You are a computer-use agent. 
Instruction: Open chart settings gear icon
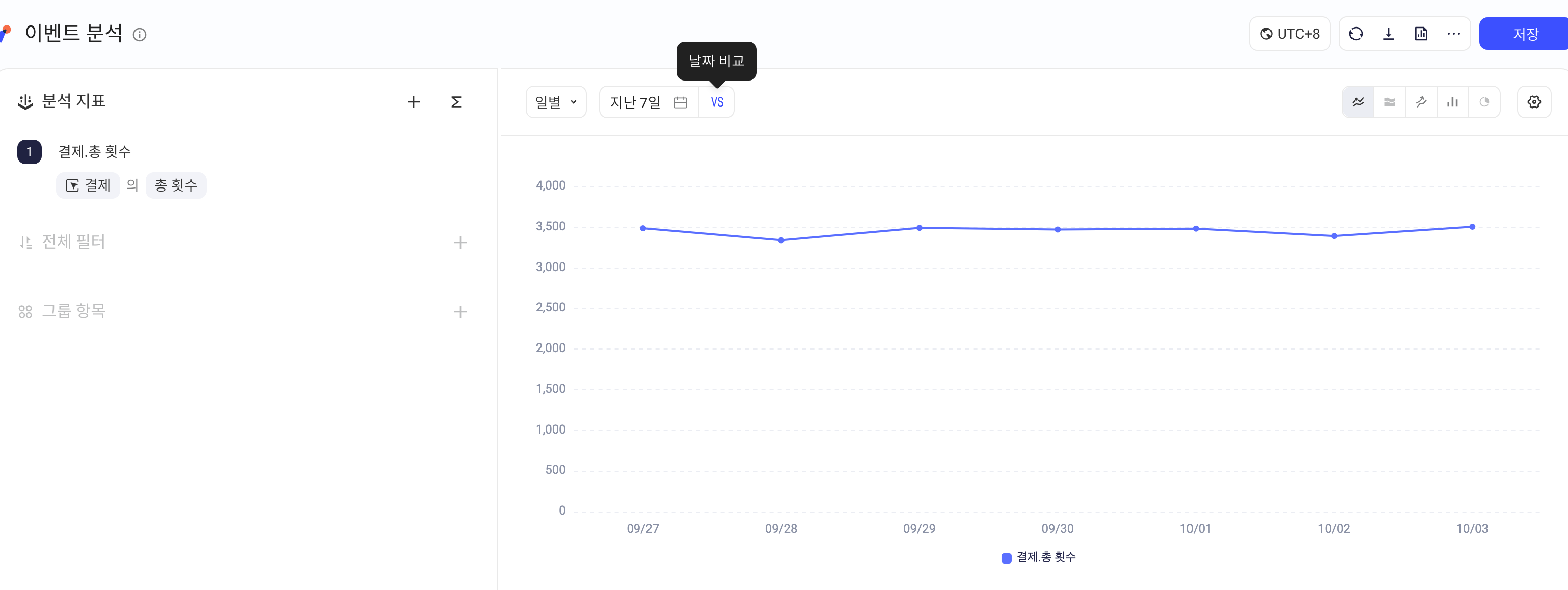pyautogui.click(x=1534, y=102)
